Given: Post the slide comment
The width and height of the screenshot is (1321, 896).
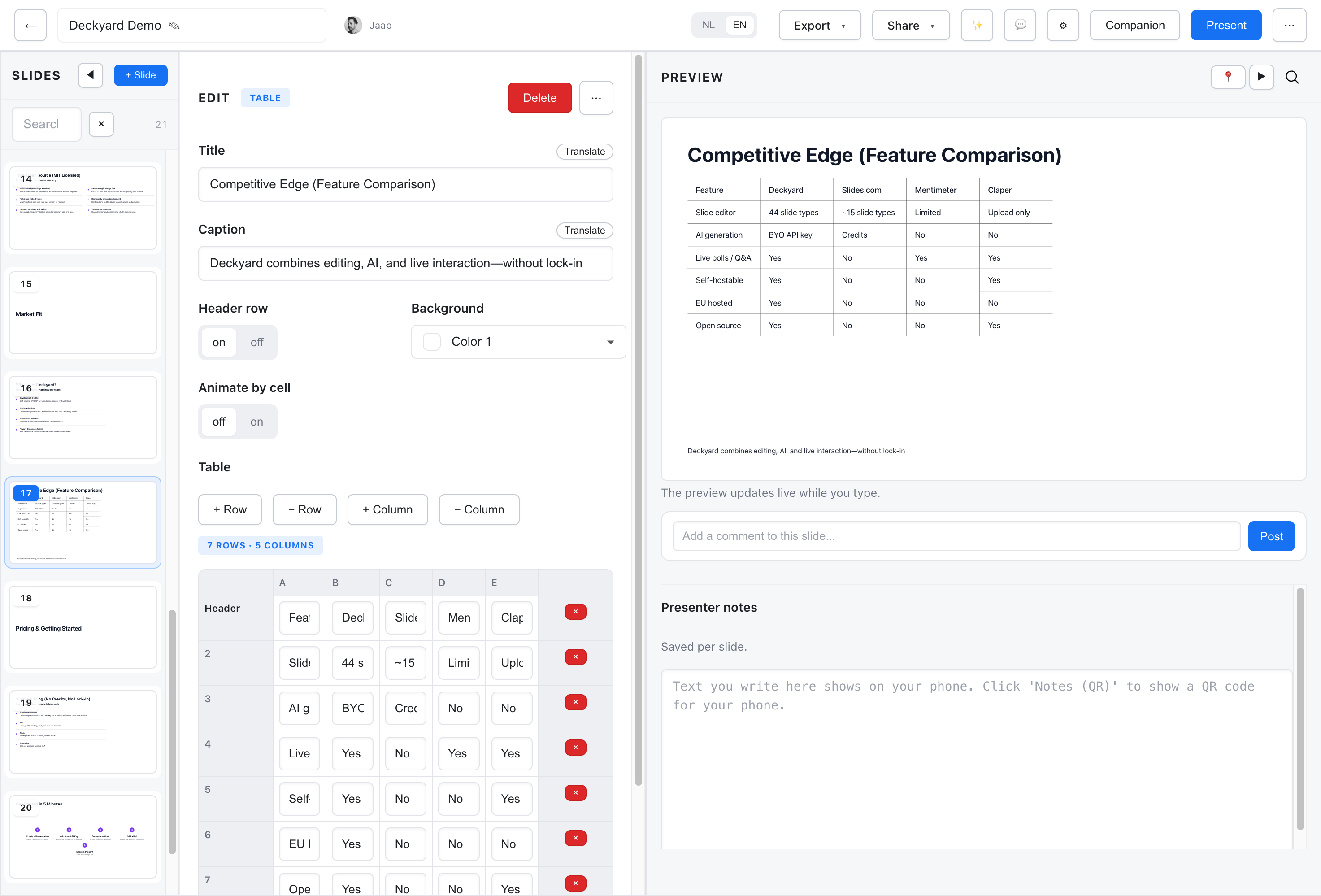Looking at the screenshot, I should 1271,536.
